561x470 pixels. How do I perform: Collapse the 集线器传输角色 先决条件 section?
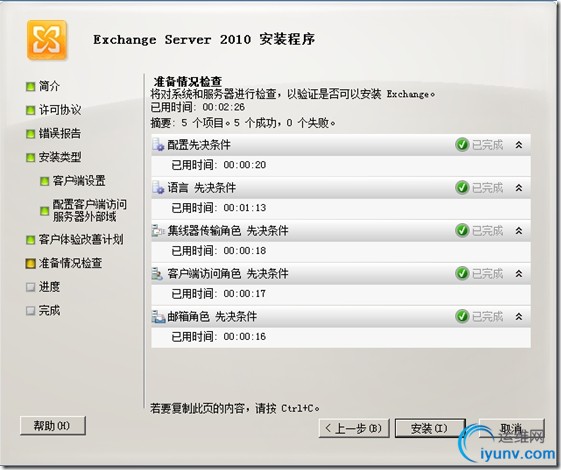(x=519, y=231)
